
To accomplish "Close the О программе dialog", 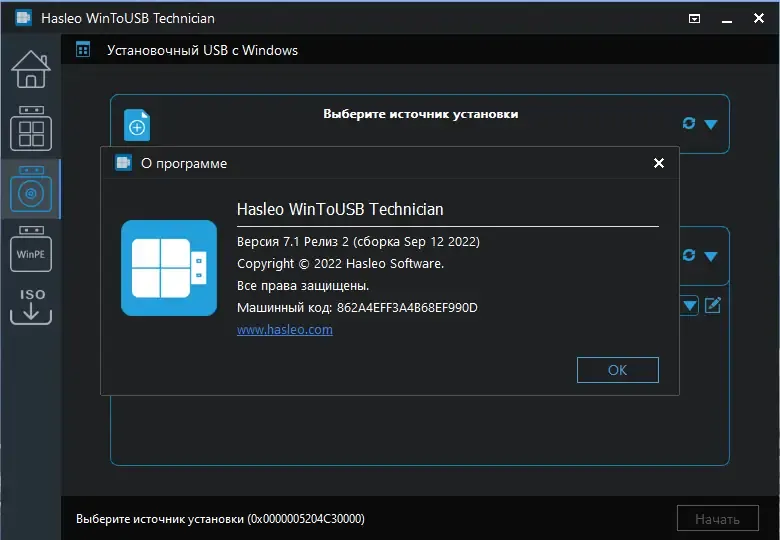I will [659, 163].
